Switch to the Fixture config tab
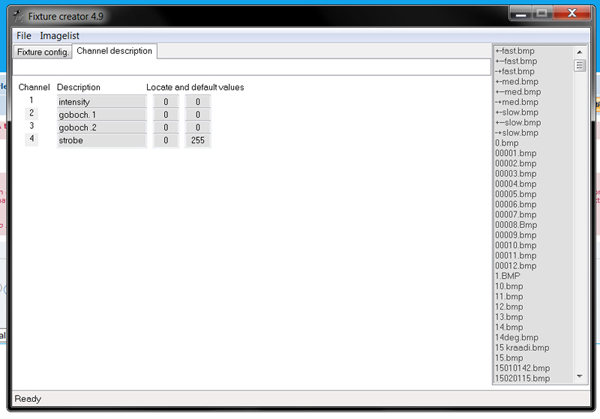600x419 pixels. (x=42, y=52)
